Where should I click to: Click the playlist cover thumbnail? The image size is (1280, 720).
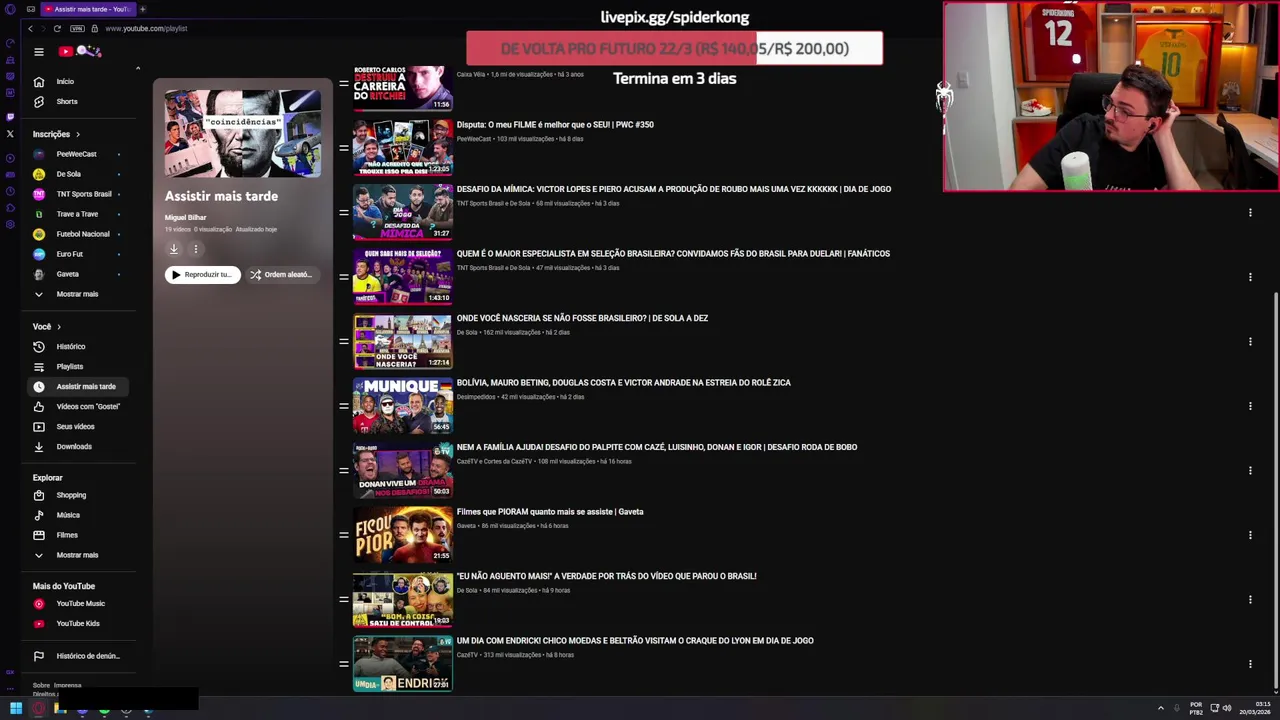point(243,133)
